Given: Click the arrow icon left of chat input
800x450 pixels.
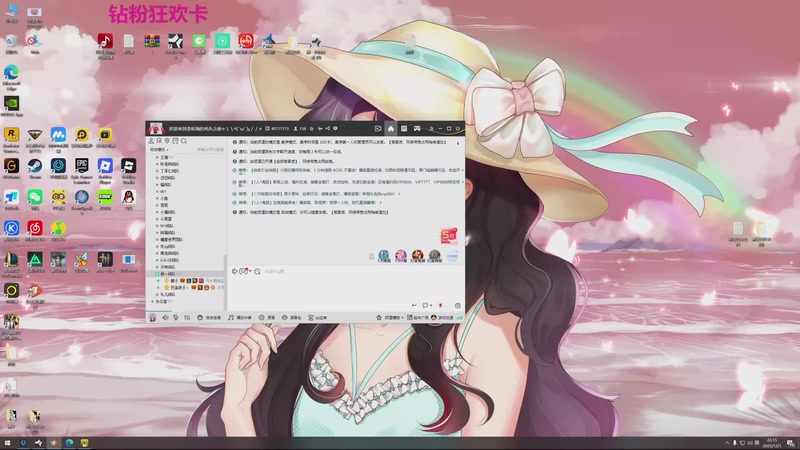Looking at the screenshot, I should 235,271.
